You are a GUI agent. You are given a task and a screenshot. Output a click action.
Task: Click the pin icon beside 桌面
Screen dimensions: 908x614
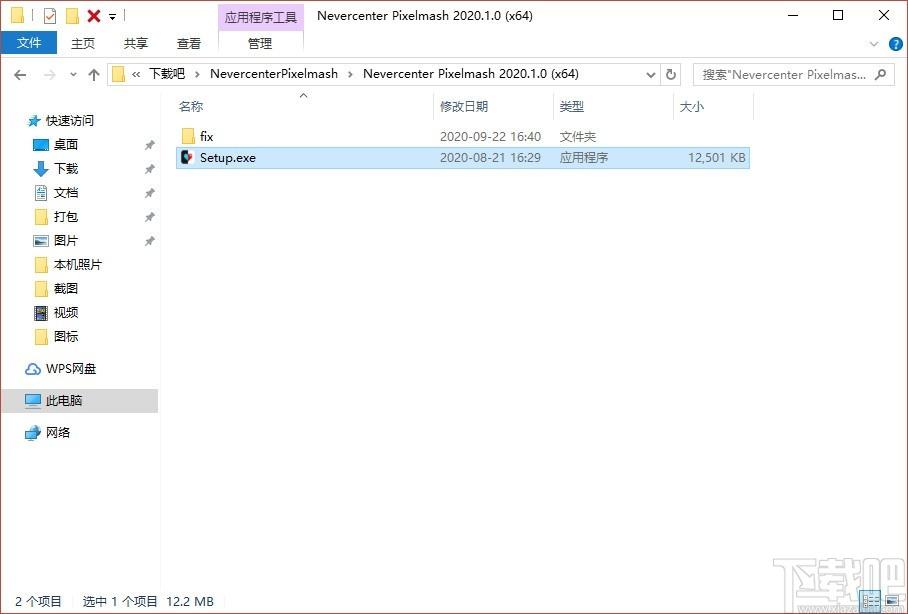click(x=149, y=145)
